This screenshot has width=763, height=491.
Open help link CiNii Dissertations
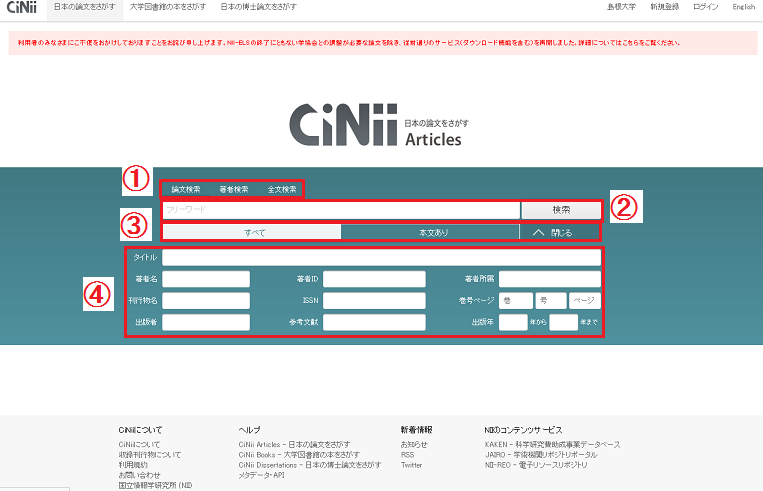click(x=310, y=465)
